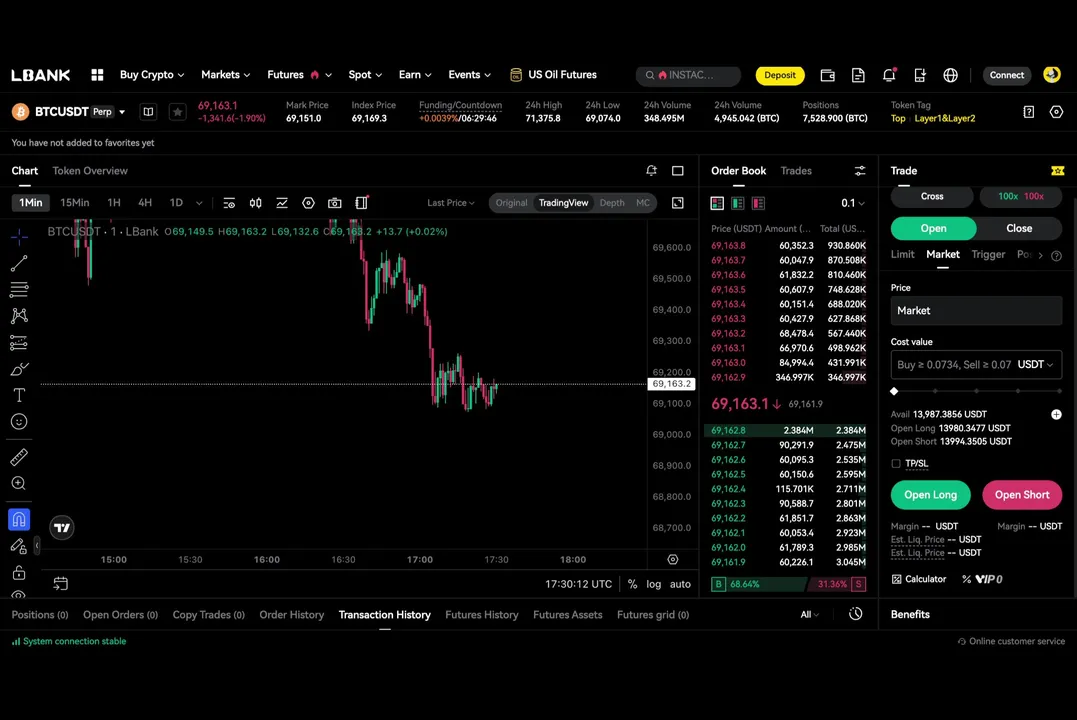Open the order book 0.1 precision dropdown
The height and width of the screenshot is (720, 1077).
tap(852, 203)
